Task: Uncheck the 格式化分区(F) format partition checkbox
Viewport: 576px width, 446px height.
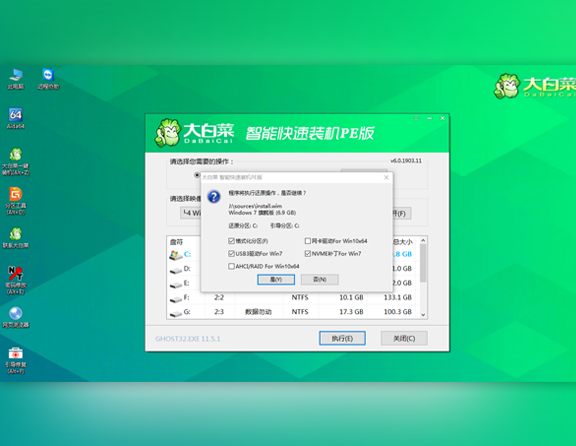Action: click(x=231, y=241)
